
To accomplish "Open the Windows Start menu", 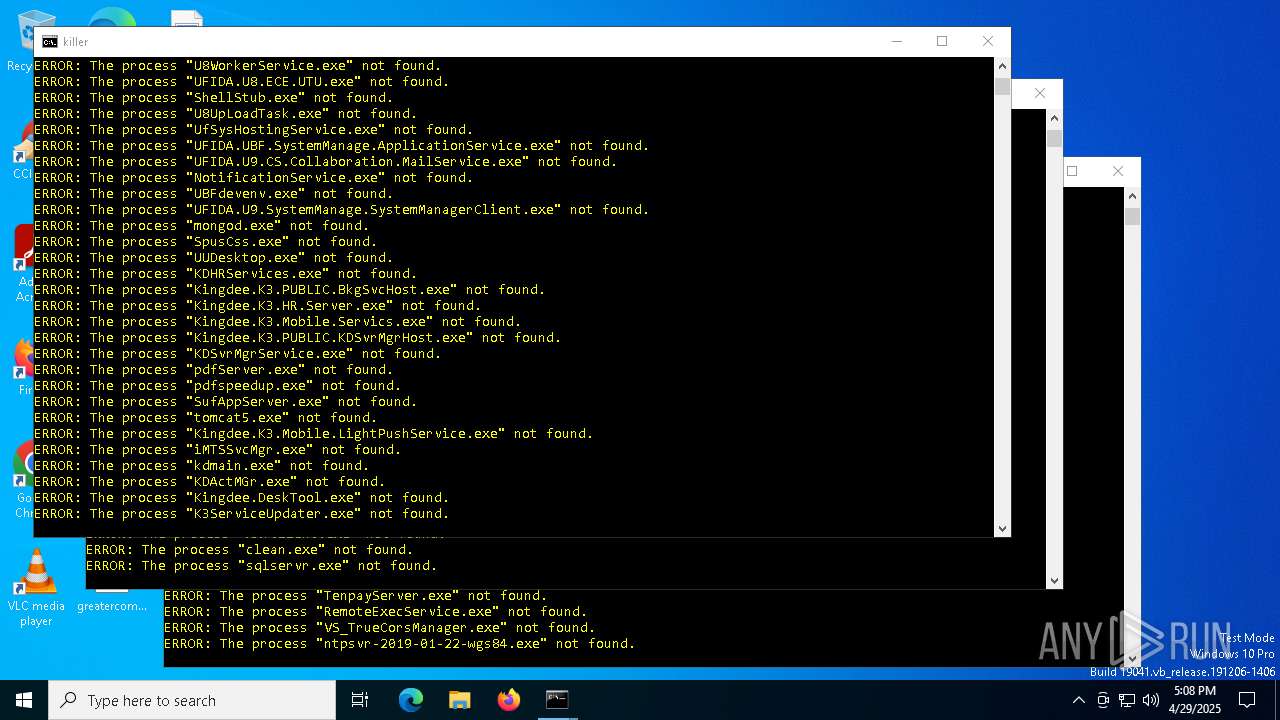I will [x=24, y=700].
